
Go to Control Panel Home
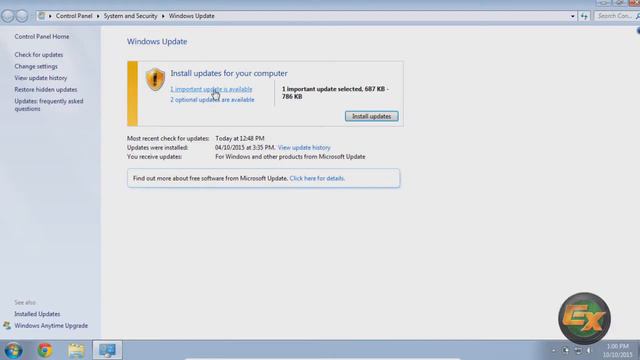(x=42, y=36)
